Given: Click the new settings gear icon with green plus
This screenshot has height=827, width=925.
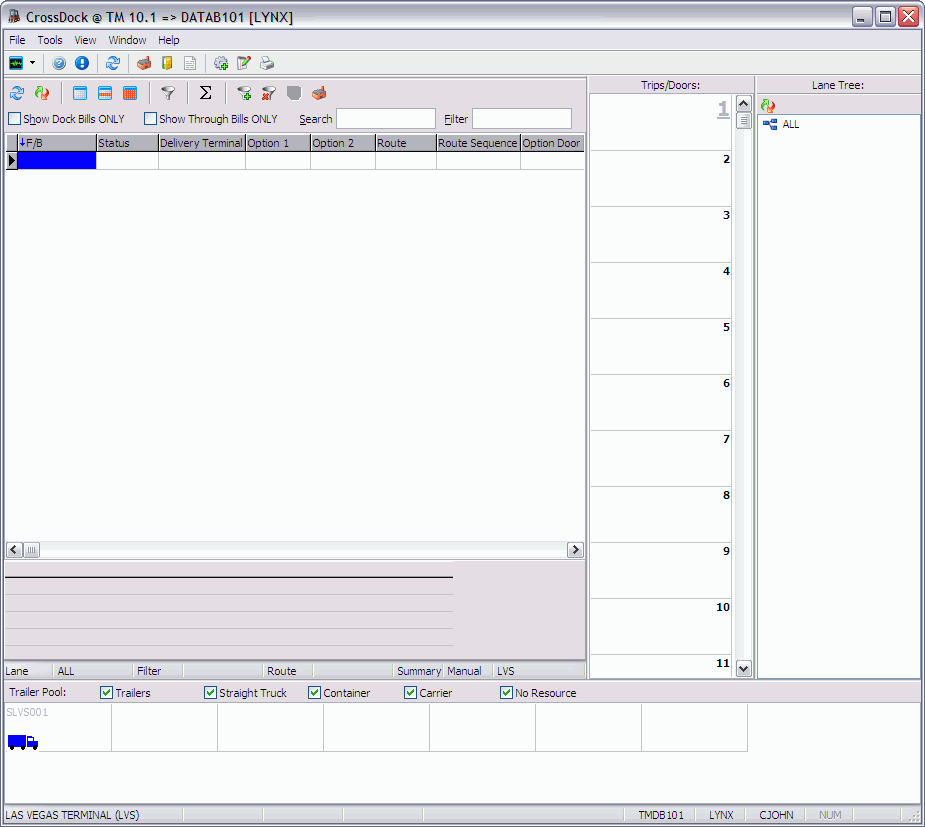Looking at the screenshot, I should click(x=221, y=63).
